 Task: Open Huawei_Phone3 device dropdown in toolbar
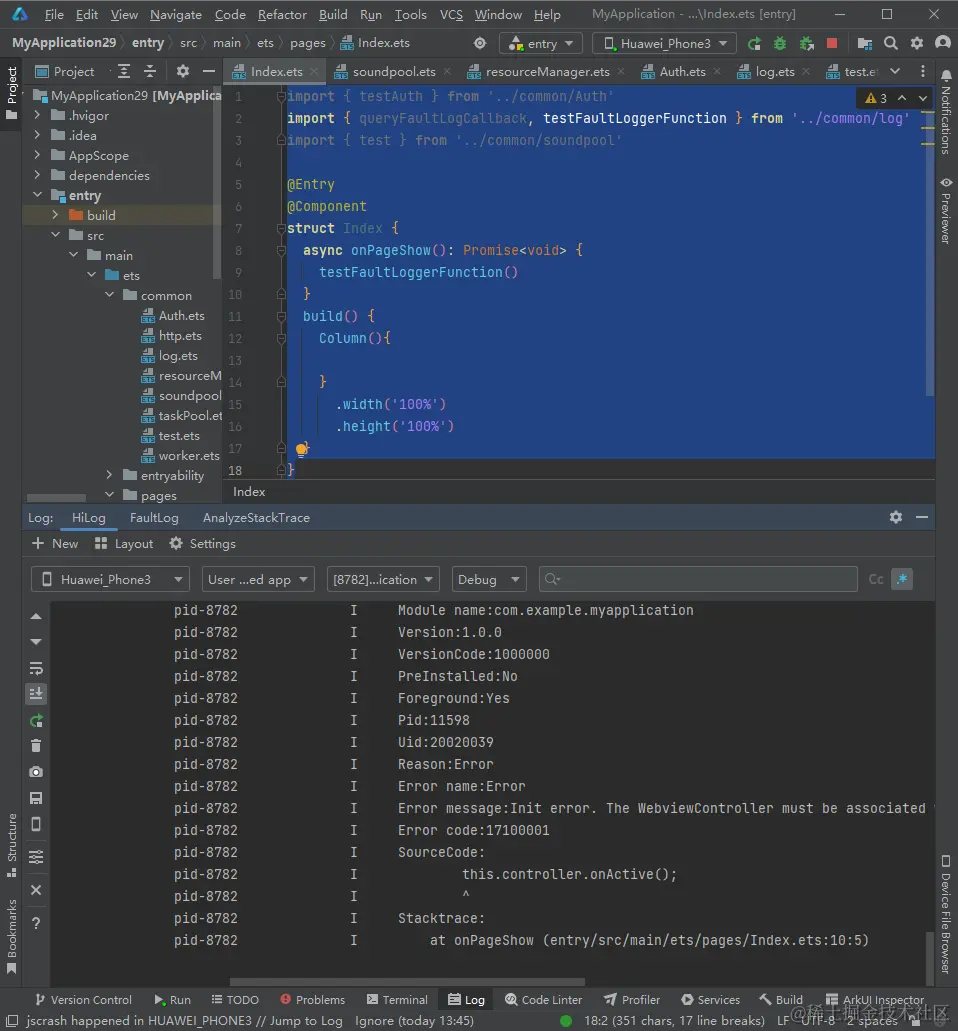coord(664,43)
